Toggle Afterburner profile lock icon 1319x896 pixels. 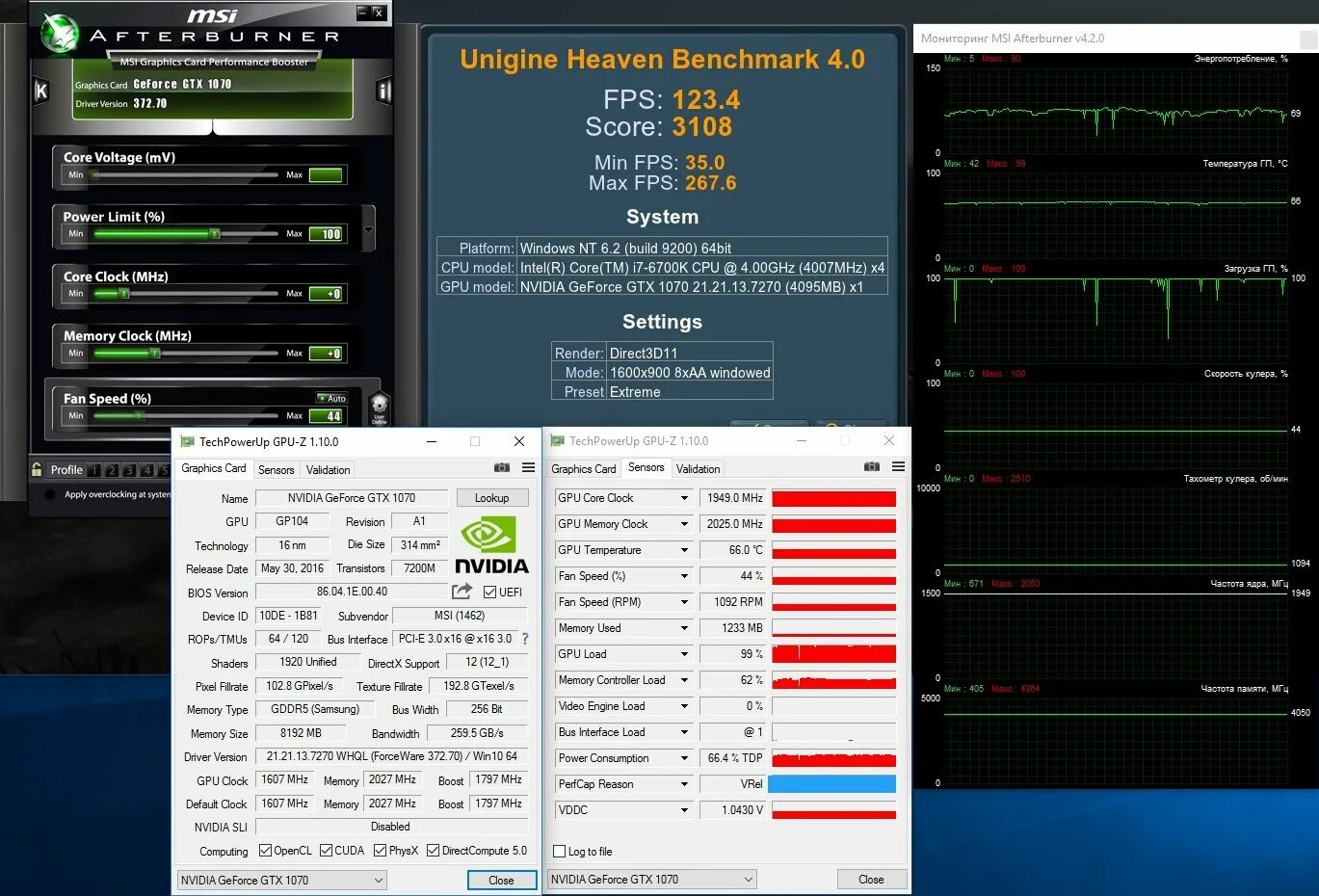point(37,469)
